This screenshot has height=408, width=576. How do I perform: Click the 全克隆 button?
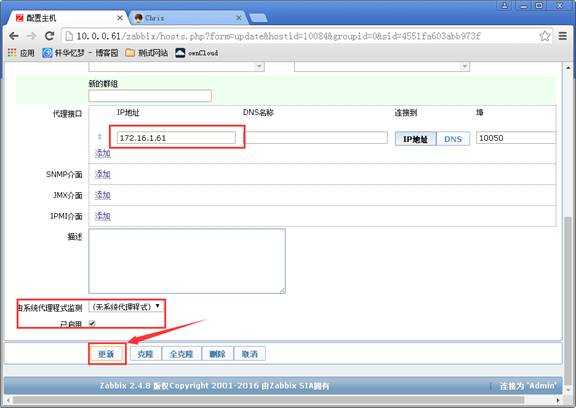point(181,354)
